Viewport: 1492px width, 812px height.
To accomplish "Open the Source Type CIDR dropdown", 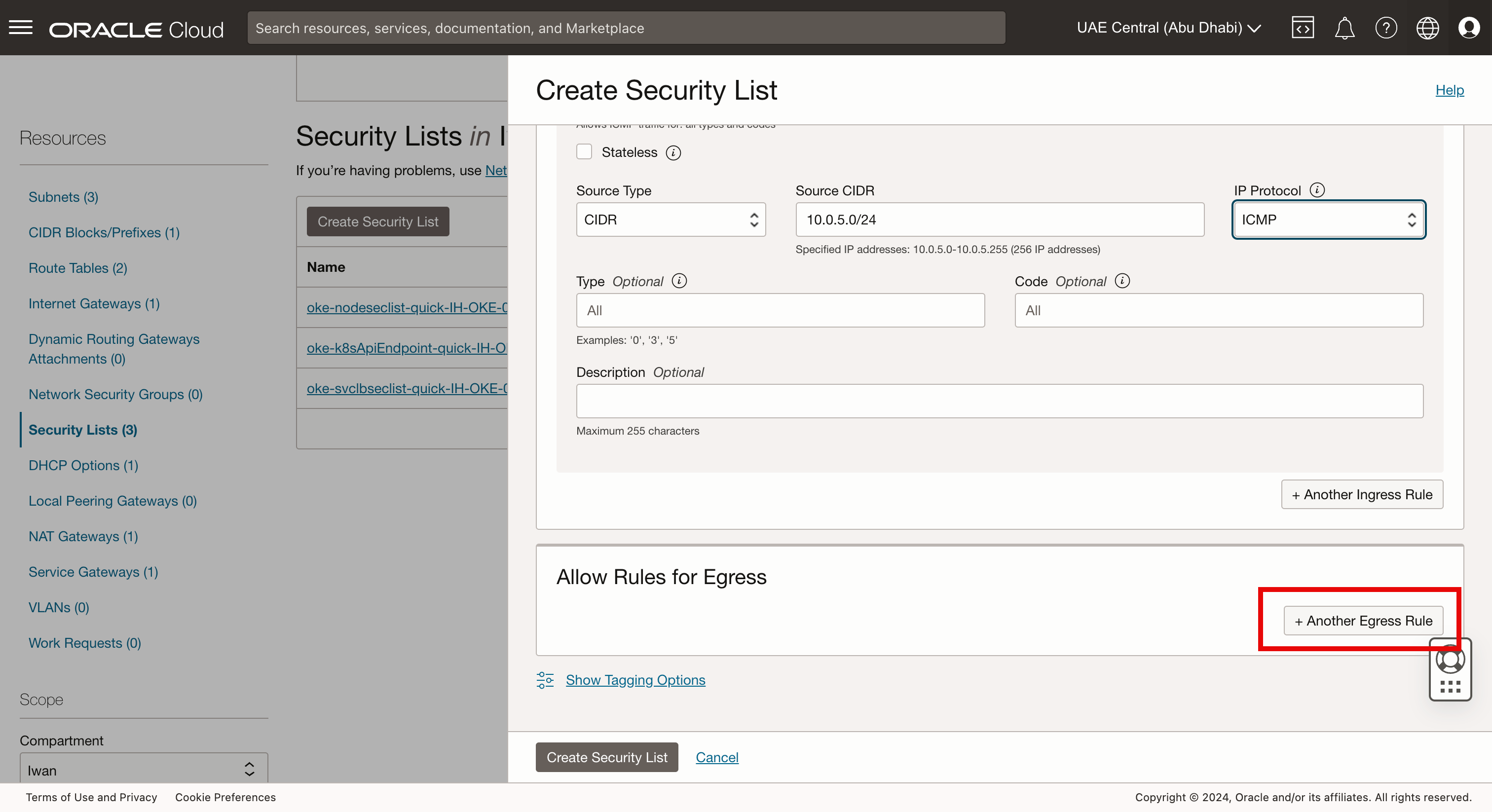I will [671, 220].
